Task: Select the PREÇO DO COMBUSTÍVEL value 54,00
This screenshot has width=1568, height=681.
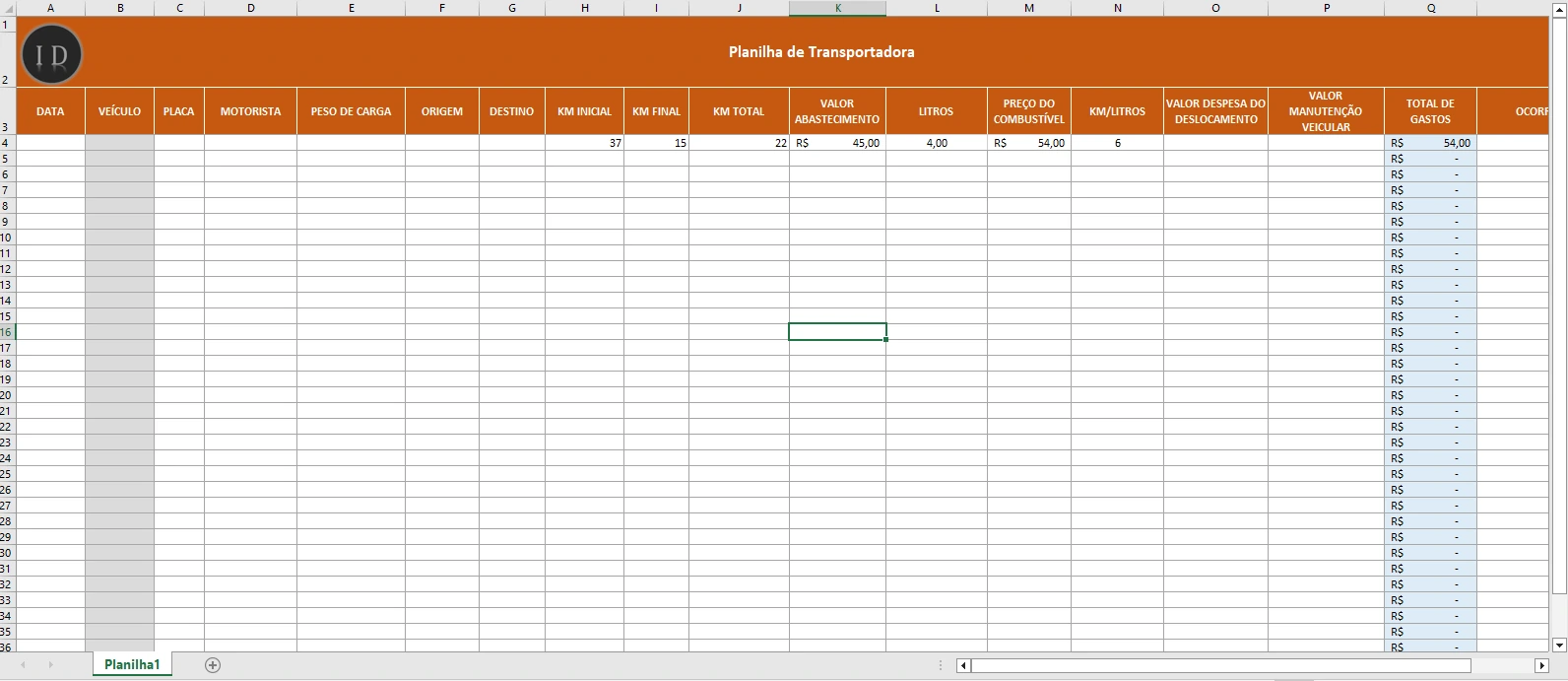Action: coord(1029,143)
